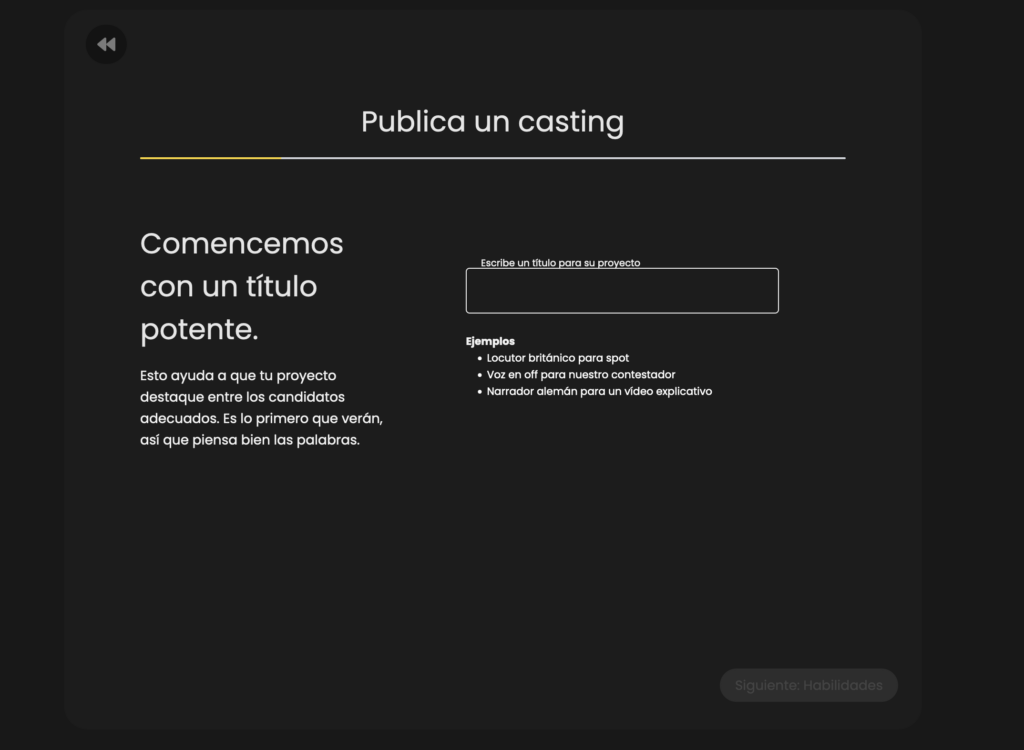Click the 'Comencemos con un título potente' heading
1024x750 pixels.
242,286
